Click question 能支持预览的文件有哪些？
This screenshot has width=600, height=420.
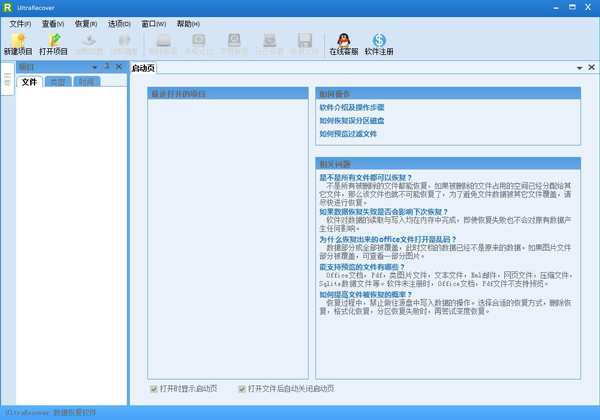click(x=362, y=267)
